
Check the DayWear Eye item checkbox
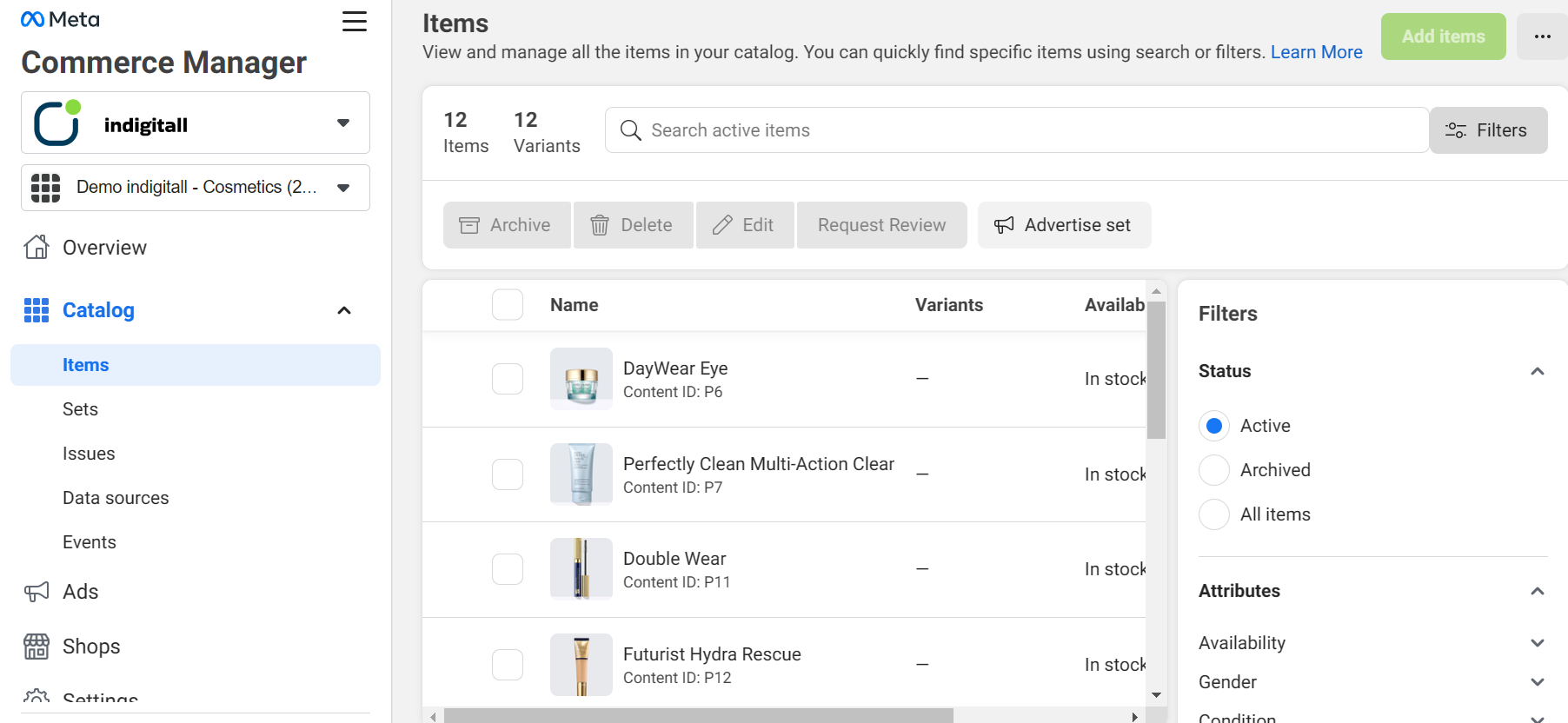point(508,379)
